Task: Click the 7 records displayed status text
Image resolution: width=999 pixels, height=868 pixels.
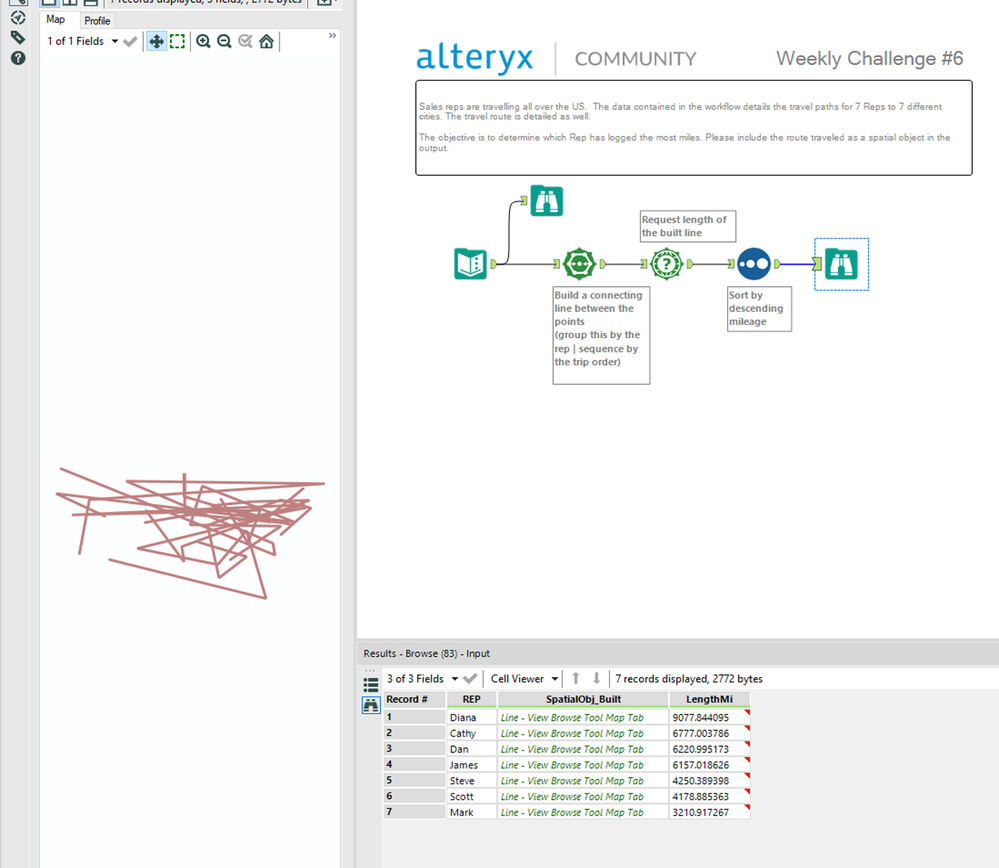Action: pos(689,679)
